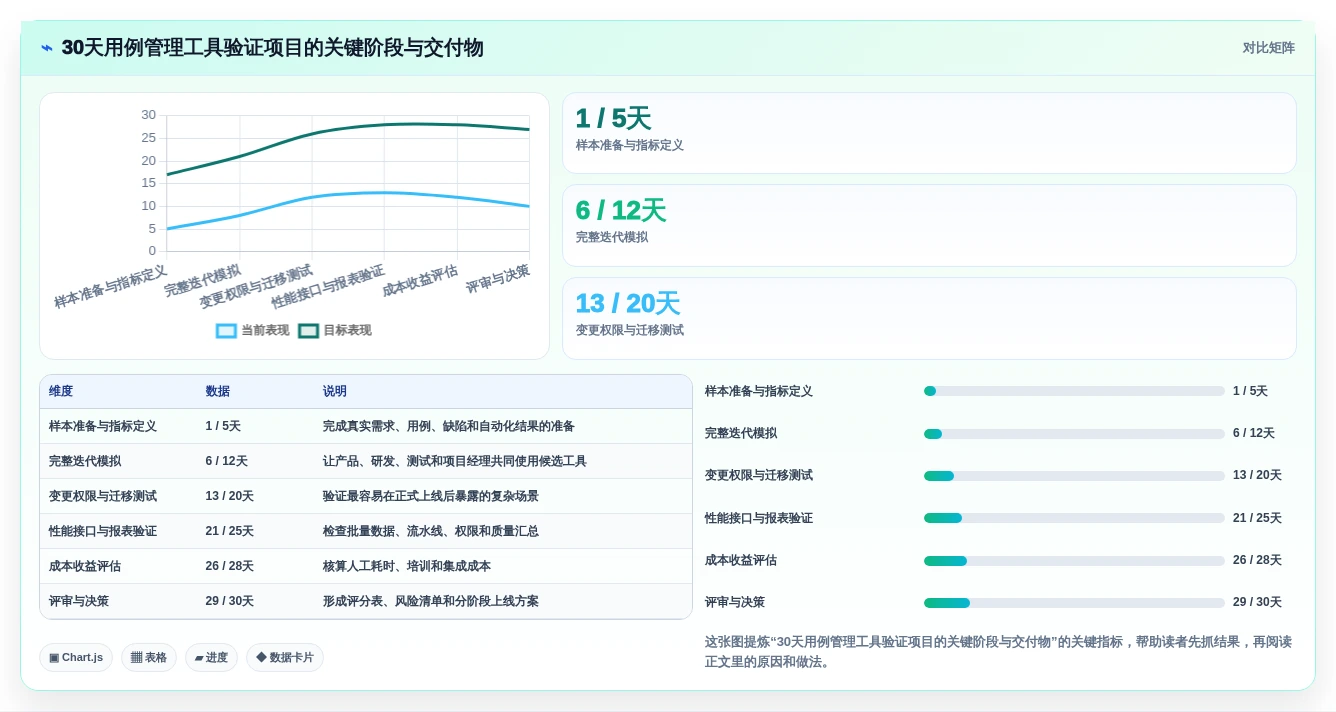Click chart x-axis label 评审与决策
The image size is (1336, 712).
tap(498, 279)
